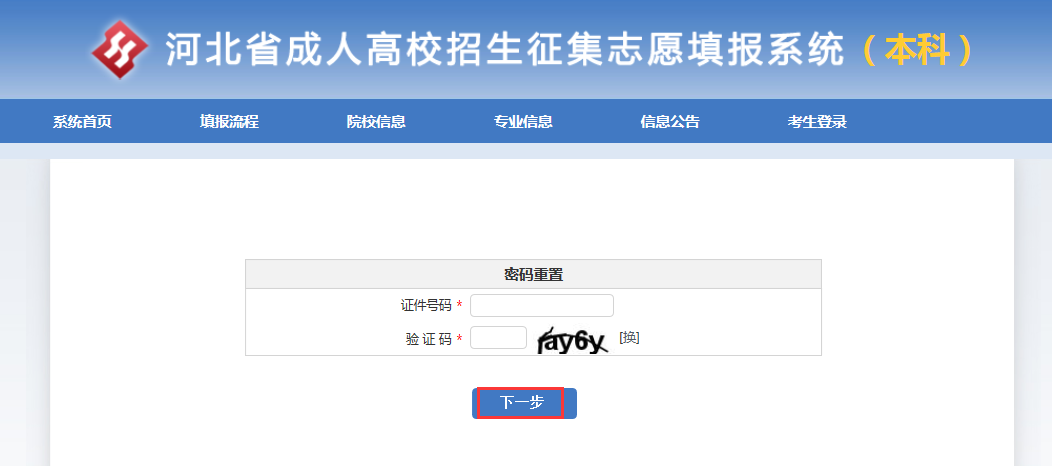This screenshot has width=1052, height=466.
Task: Click the red asterisk beside 证件号码
Action: coord(460,306)
